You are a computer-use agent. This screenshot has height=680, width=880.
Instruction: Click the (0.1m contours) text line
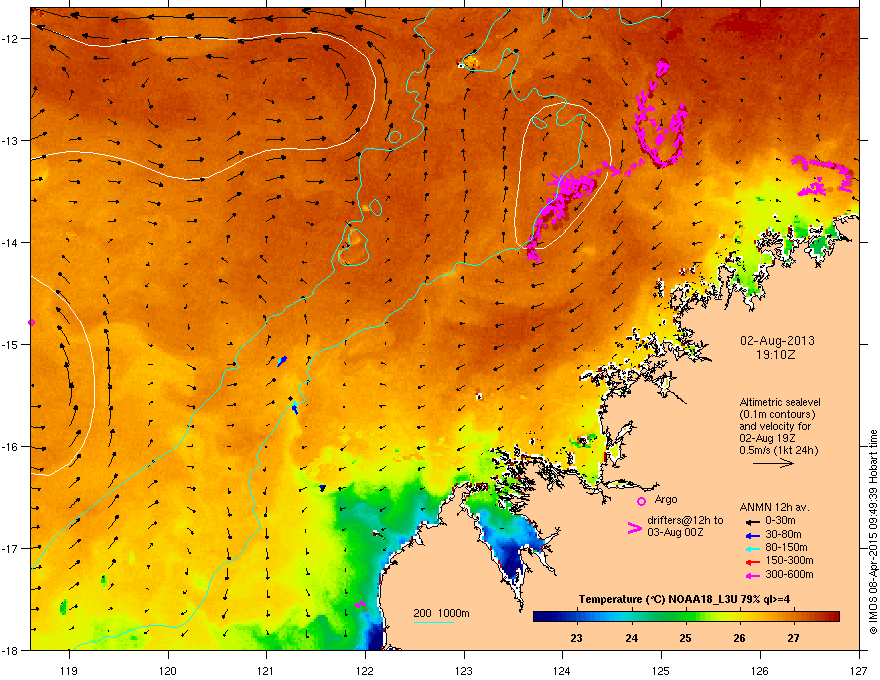pos(777,415)
